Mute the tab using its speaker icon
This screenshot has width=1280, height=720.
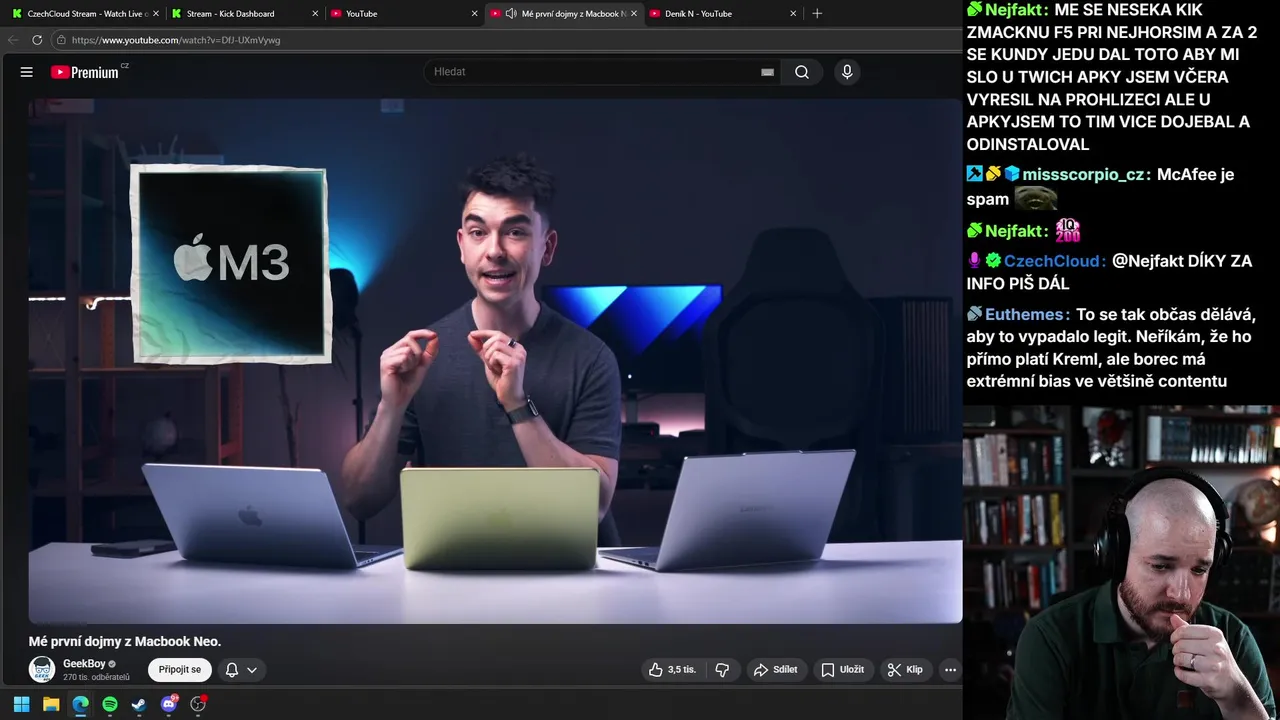pos(511,14)
